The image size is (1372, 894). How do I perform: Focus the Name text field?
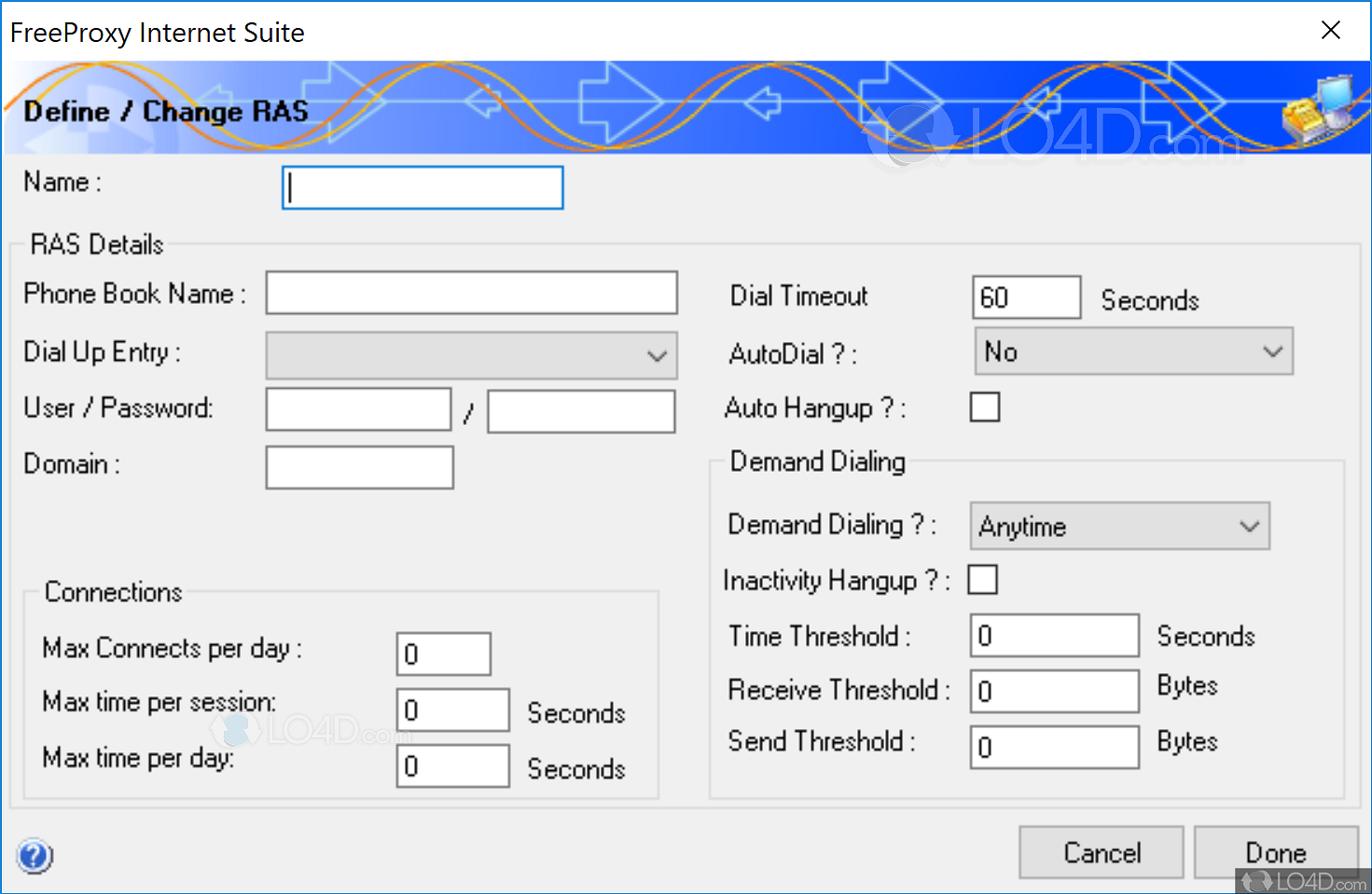(423, 187)
